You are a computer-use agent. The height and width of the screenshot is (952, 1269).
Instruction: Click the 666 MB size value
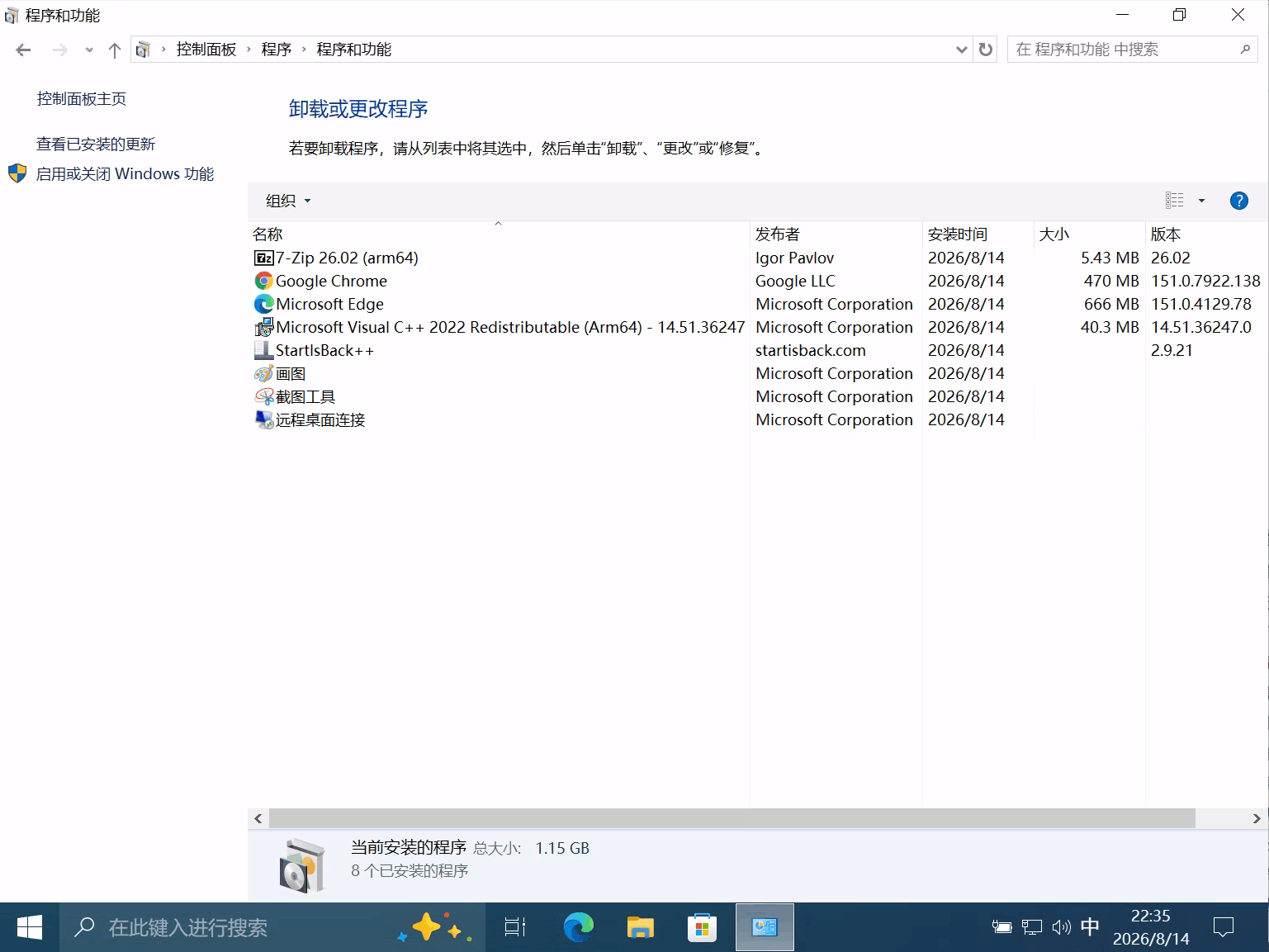click(1111, 305)
